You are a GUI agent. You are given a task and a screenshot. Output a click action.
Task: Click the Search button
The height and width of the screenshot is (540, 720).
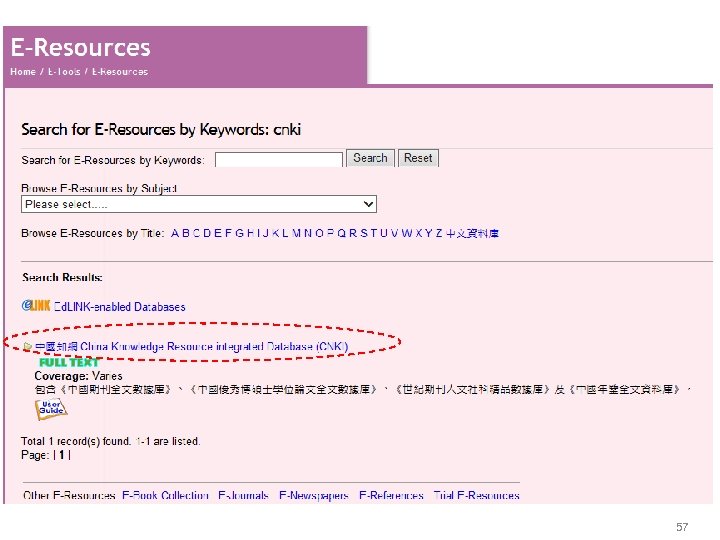[370, 158]
